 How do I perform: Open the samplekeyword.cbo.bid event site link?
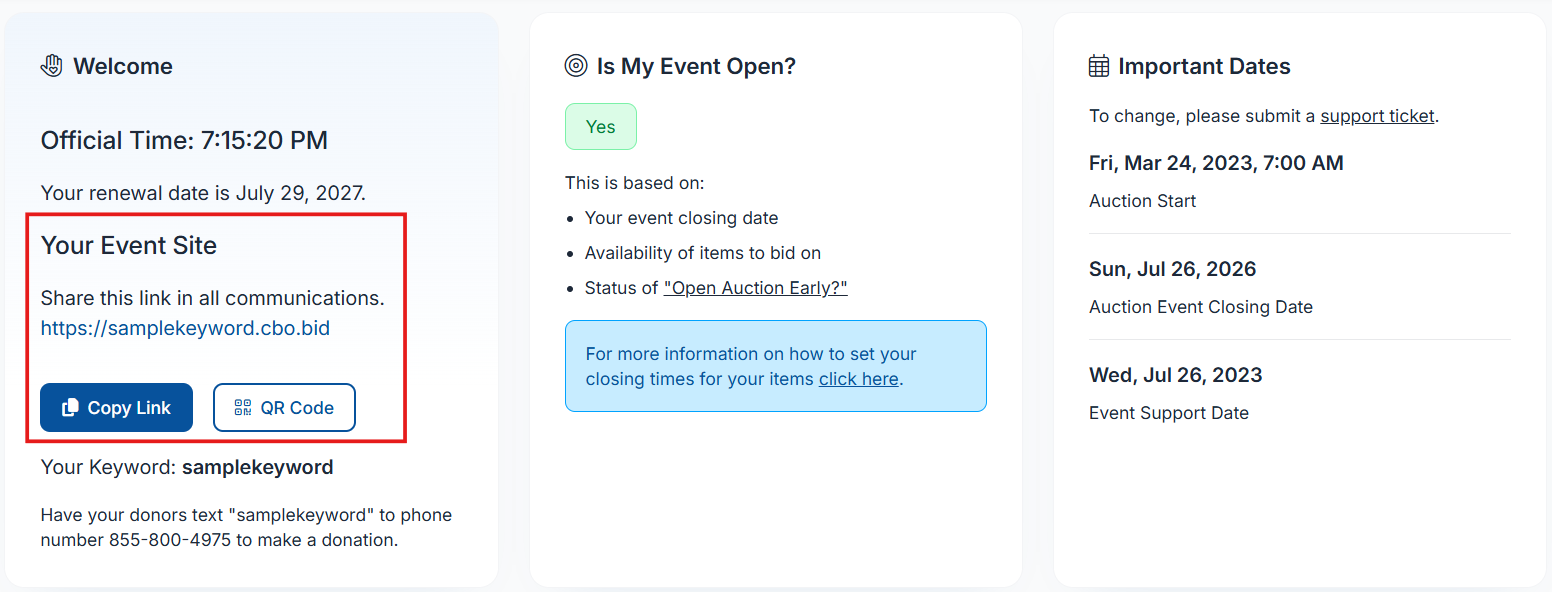185,328
